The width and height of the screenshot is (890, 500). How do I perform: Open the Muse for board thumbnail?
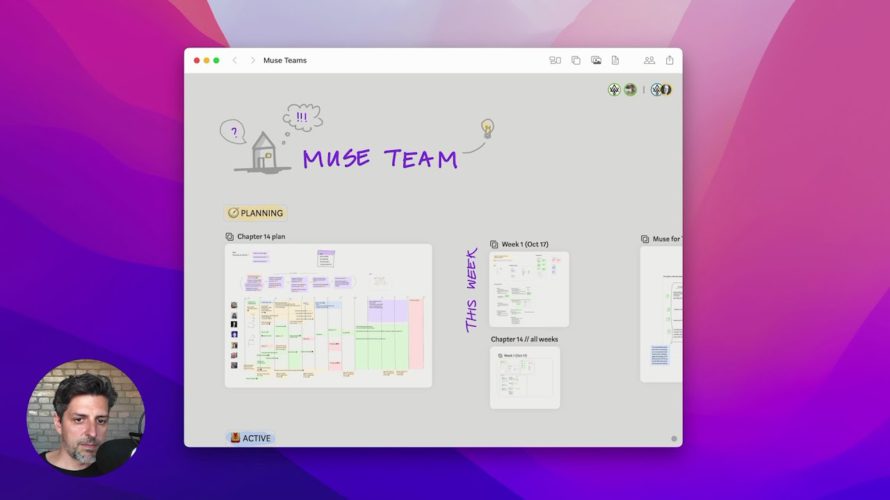click(x=661, y=314)
